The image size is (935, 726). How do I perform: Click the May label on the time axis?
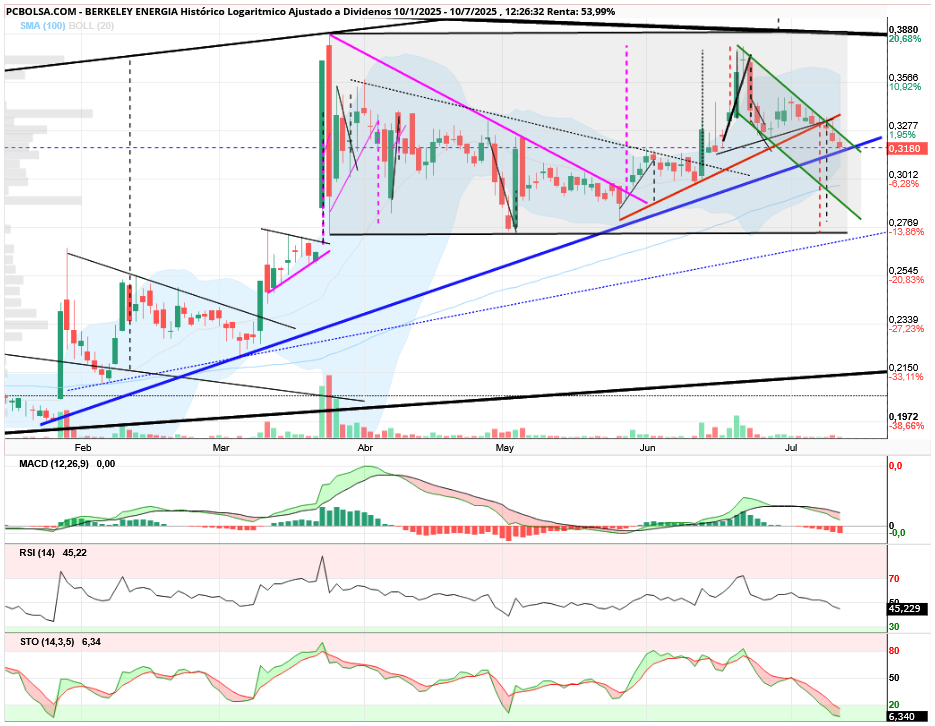tap(505, 447)
